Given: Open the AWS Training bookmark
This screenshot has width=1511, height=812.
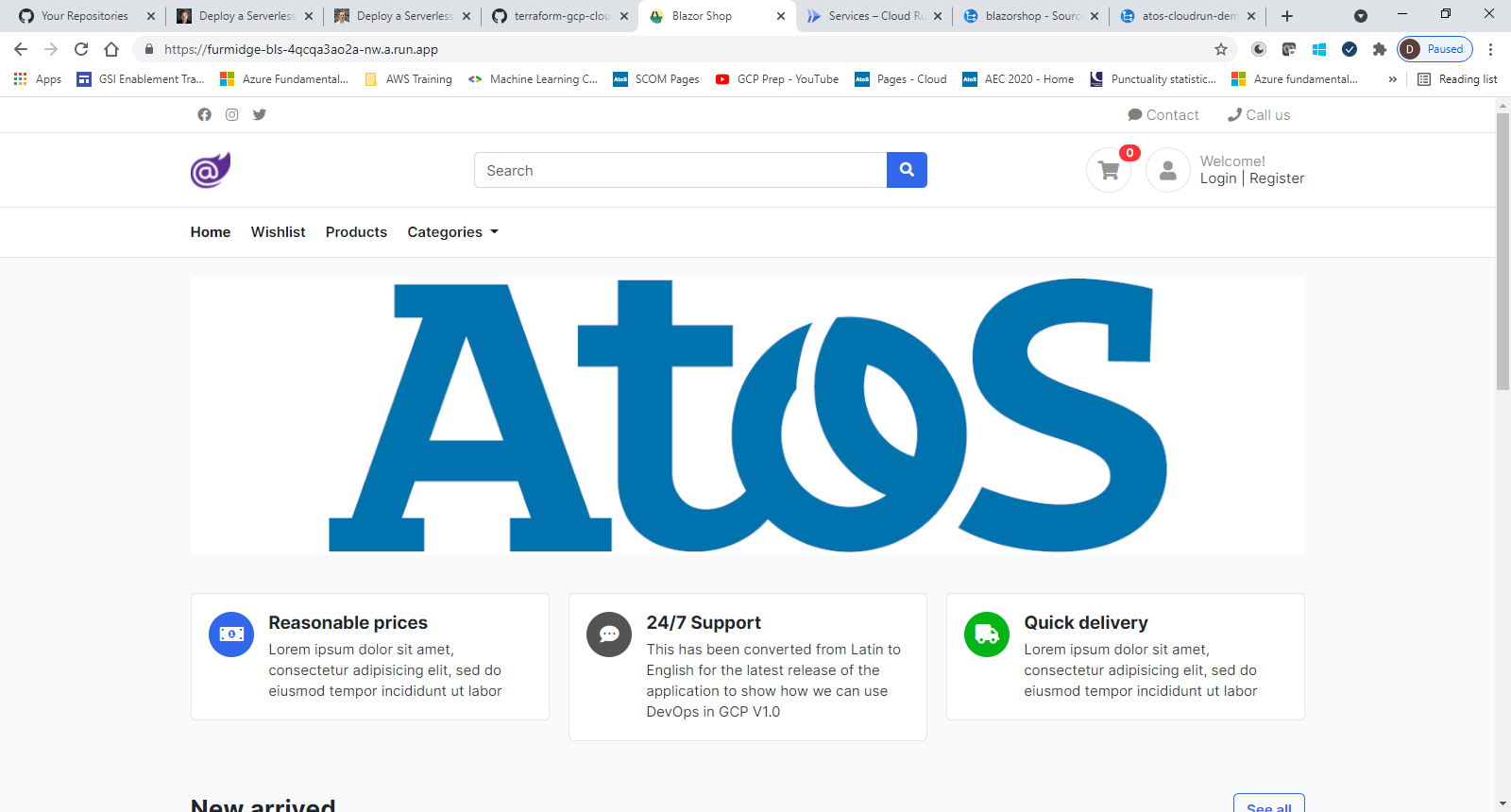Looking at the screenshot, I should tap(409, 79).
